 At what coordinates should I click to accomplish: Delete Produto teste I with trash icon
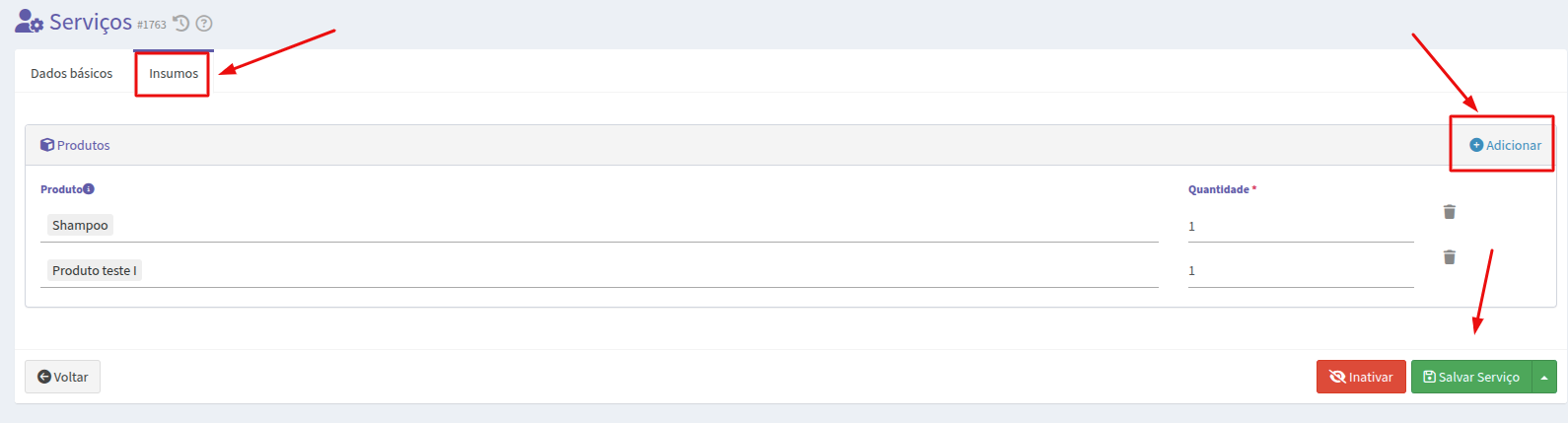[1450, 257]
